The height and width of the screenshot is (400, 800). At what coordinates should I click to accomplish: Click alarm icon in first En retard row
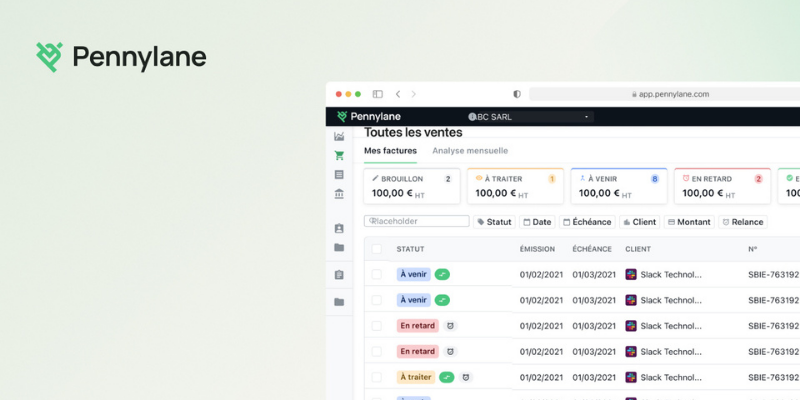(x=450, y=326)
